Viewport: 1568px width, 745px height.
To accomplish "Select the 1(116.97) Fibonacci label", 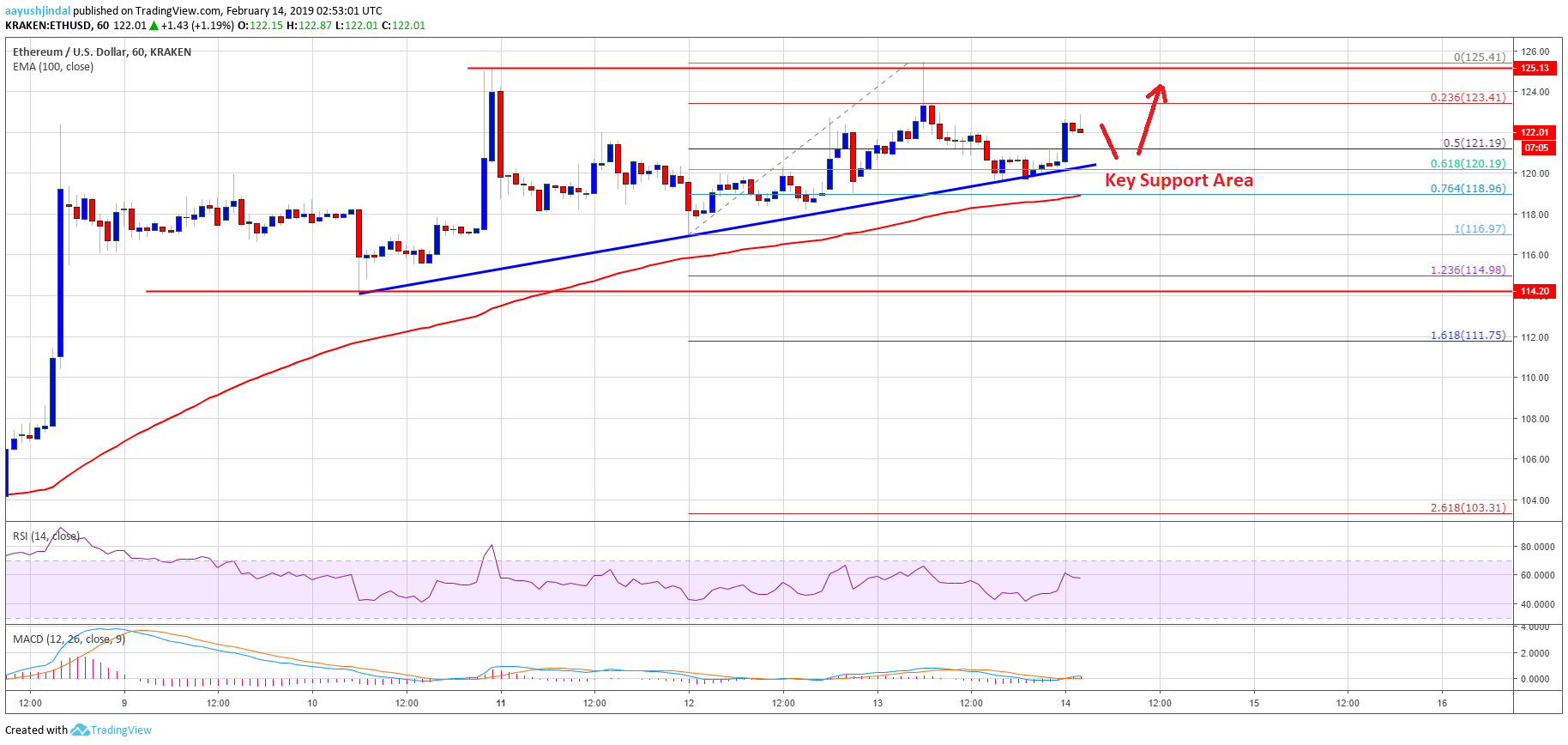I will [1480, 229].
